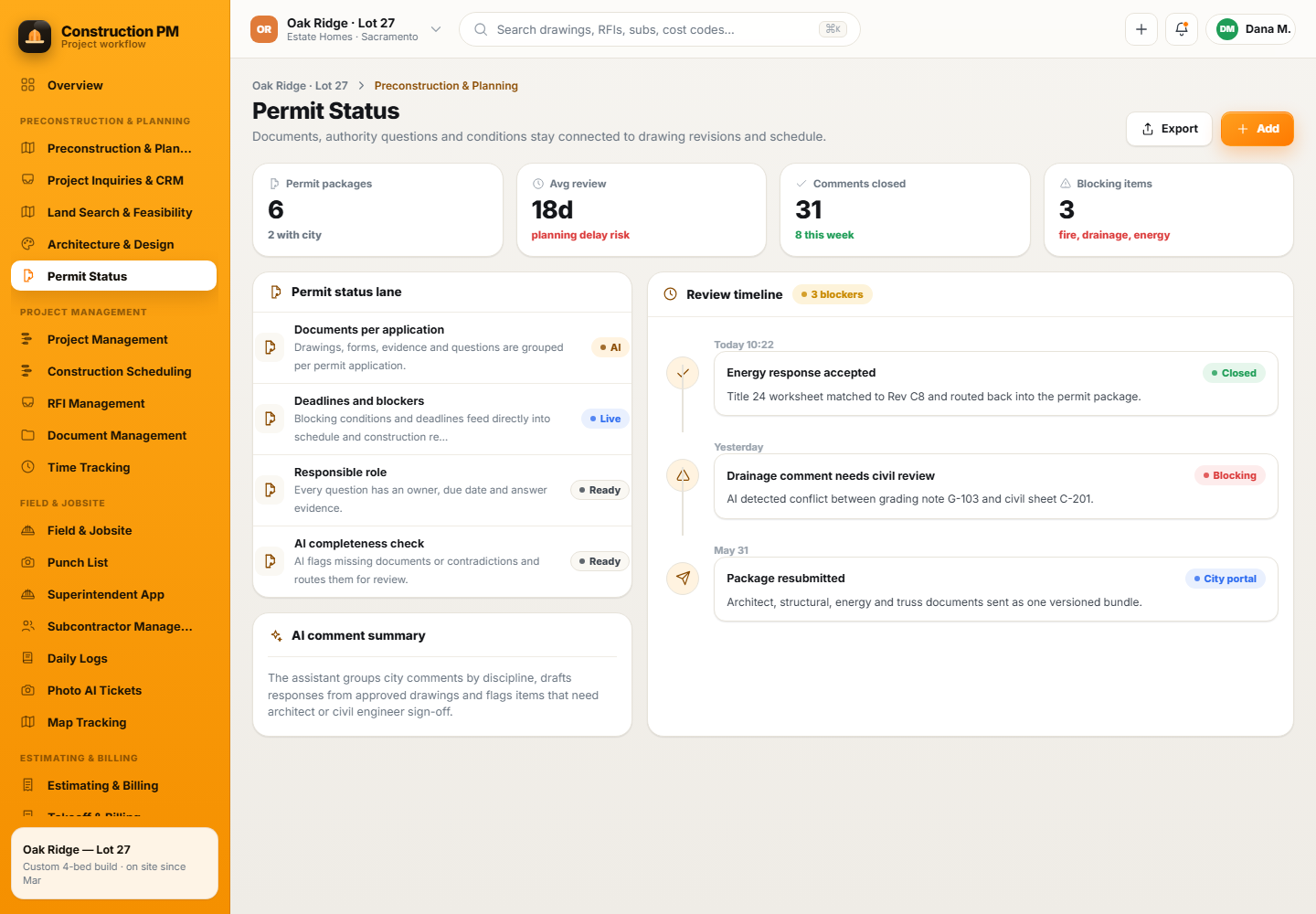Open the Avg review 18d card
This screenshot has width=1316, height=914.
[x=642, y=210]
